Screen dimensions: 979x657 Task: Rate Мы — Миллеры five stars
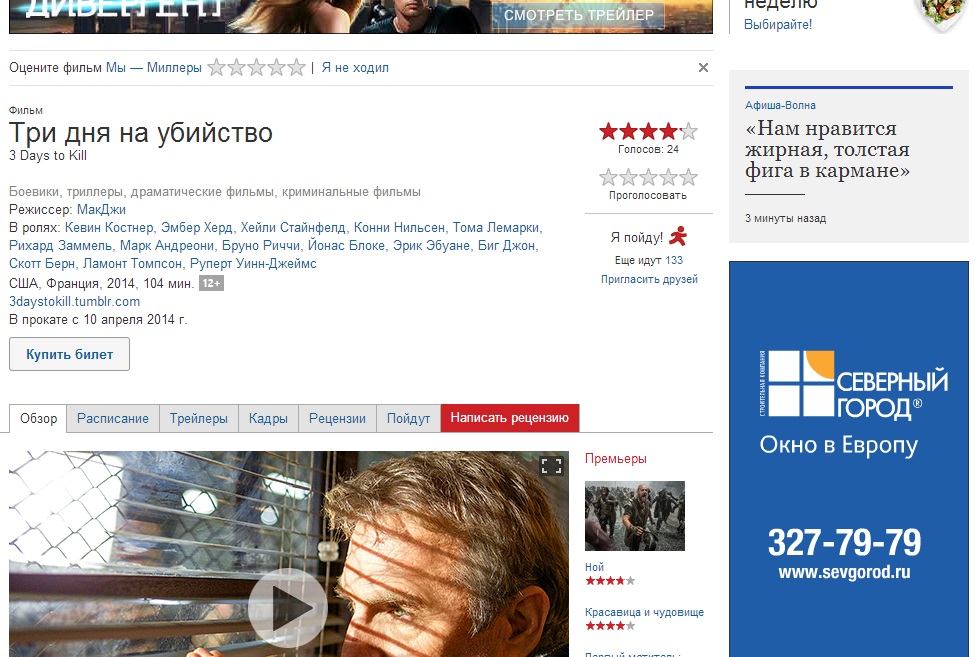click(x=296, y=67)
